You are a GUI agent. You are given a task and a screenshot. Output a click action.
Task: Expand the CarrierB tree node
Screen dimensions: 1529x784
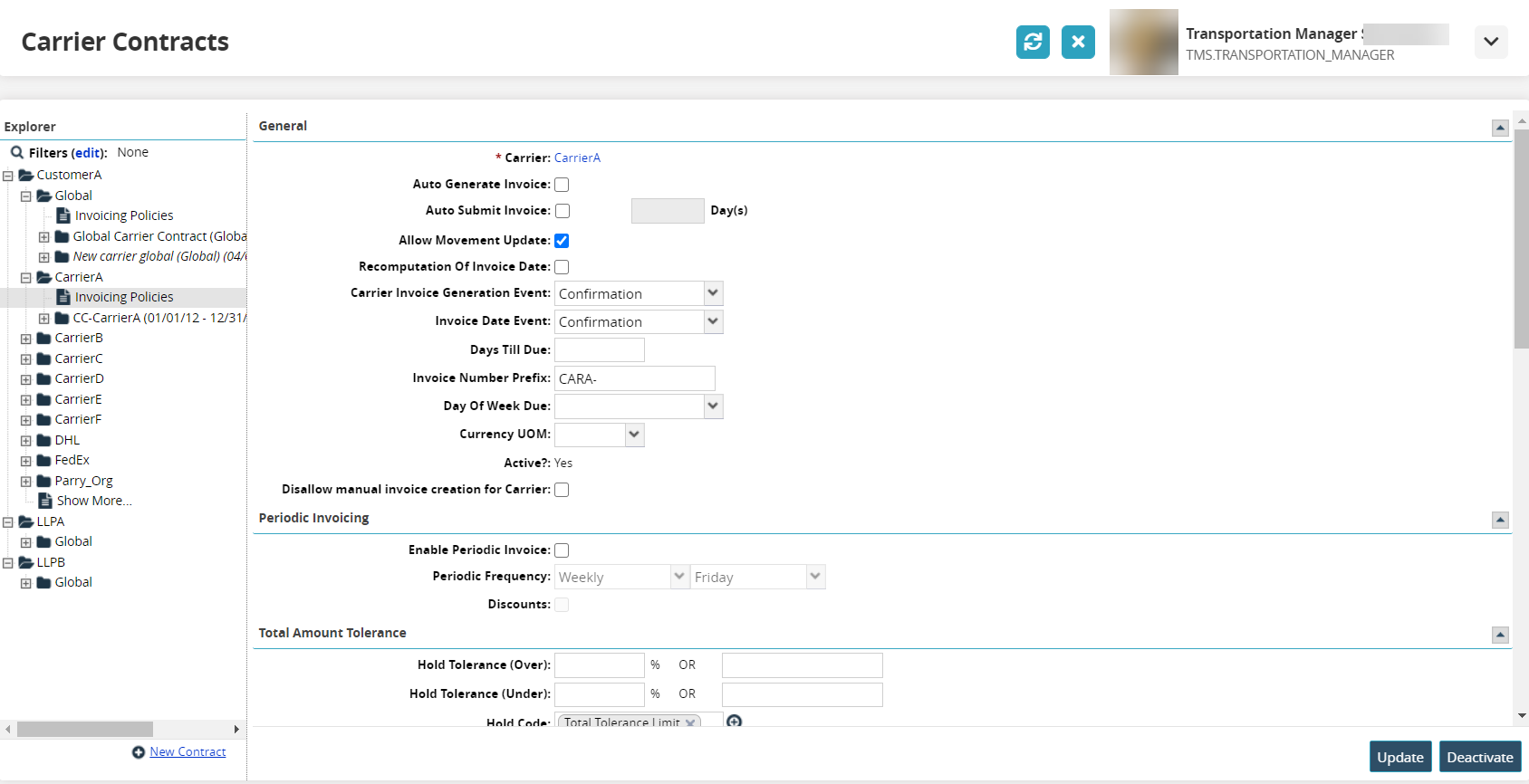(x=26, y=339)
